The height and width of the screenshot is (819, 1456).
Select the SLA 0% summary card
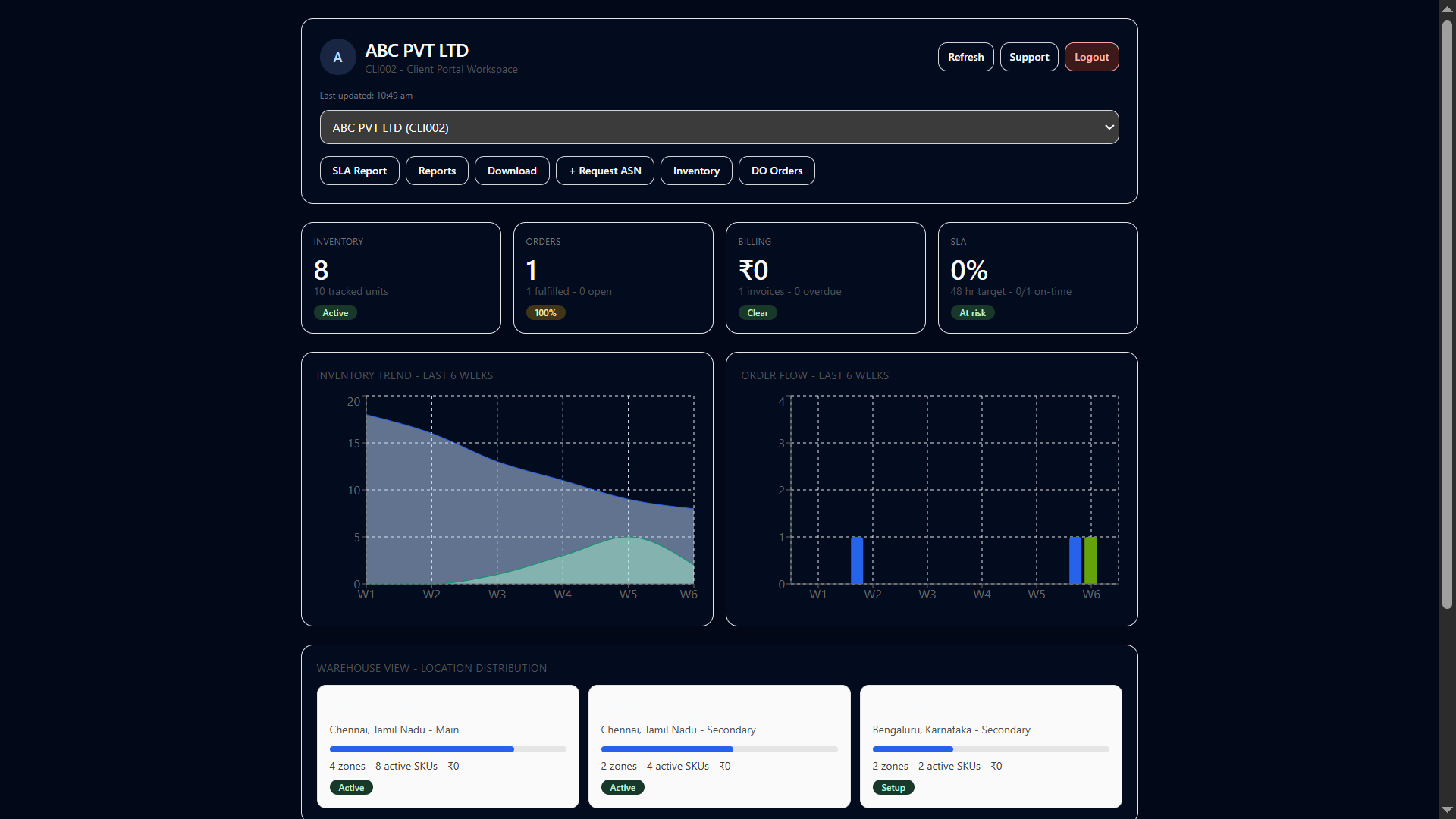1037,278
